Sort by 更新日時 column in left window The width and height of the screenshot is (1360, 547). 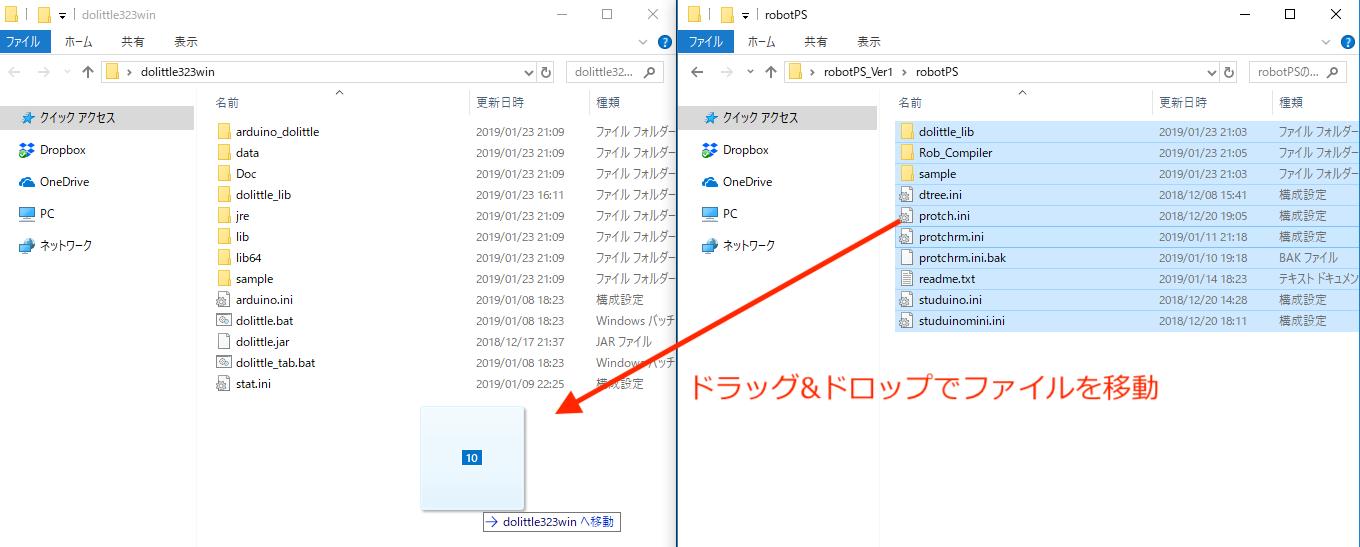pyautogui.click(x=500, y=102)
